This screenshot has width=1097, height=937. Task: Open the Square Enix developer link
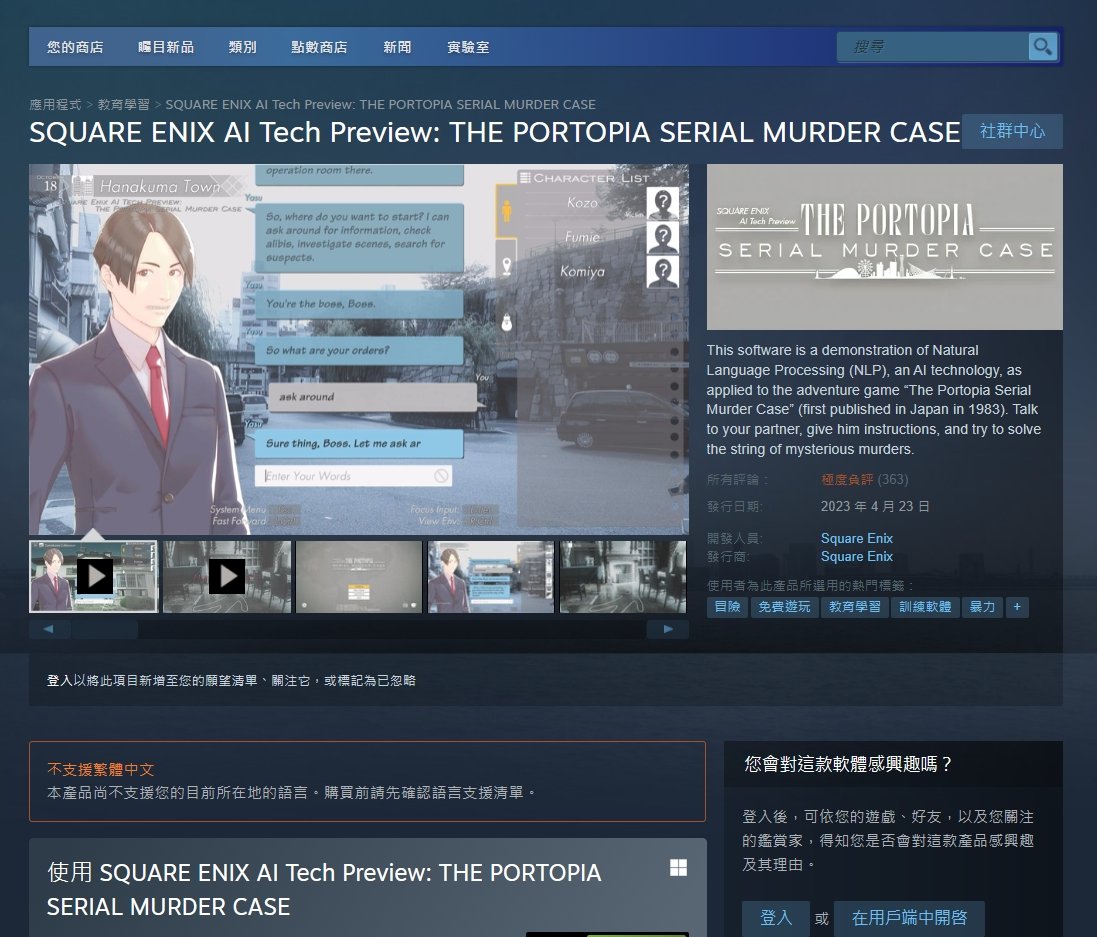pyautogui.click(x=856, y=538)
